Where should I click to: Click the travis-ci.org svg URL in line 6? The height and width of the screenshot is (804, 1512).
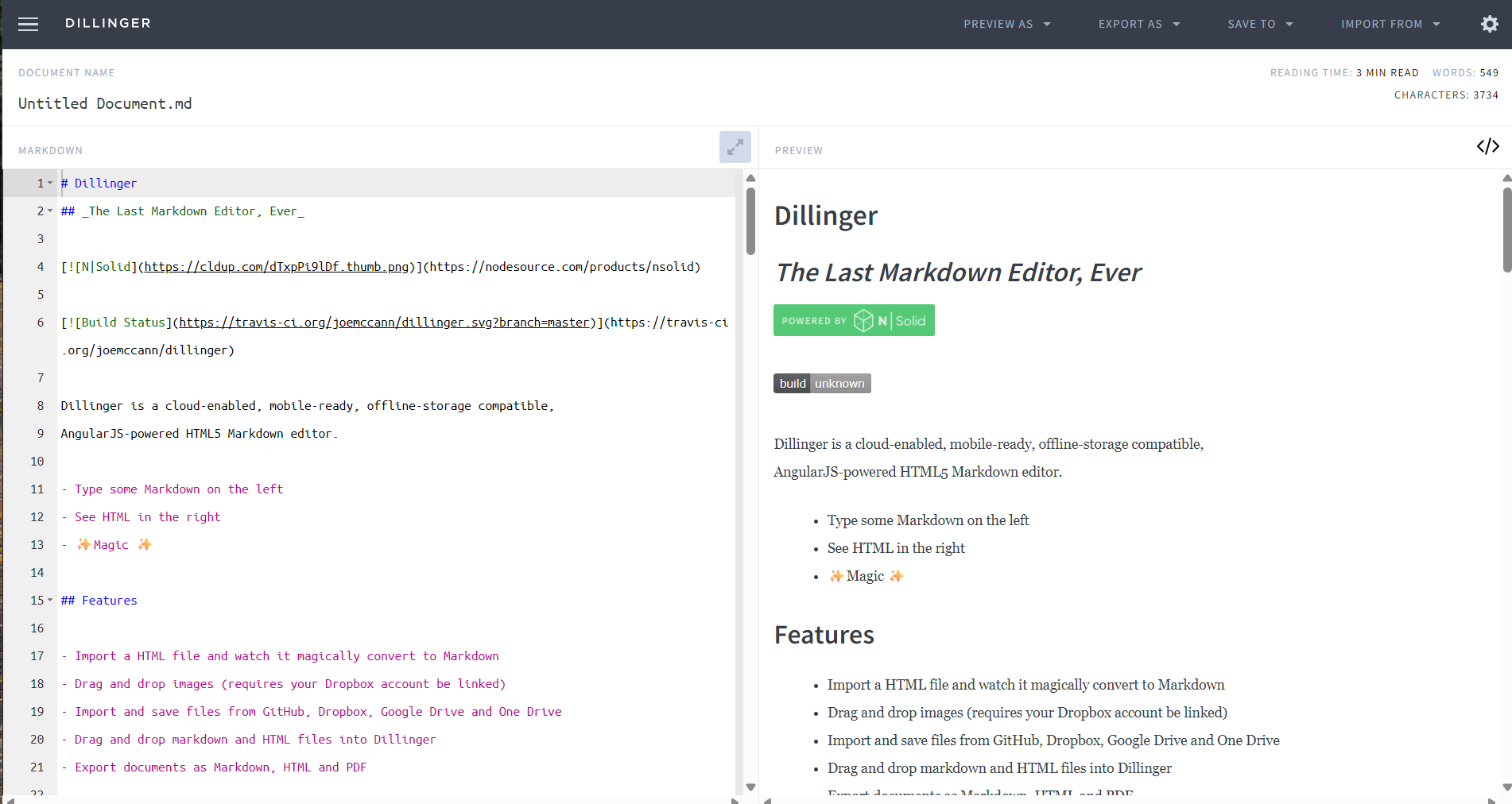[x=385, y=323]
